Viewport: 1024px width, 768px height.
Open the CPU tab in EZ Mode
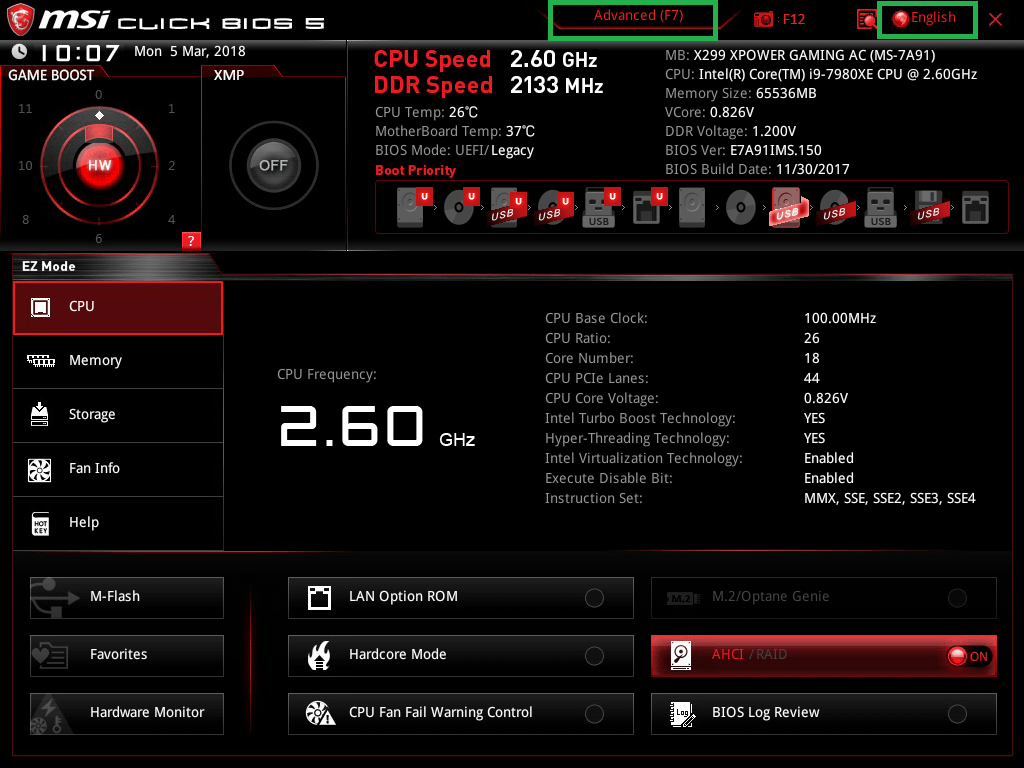coord(118,308)
